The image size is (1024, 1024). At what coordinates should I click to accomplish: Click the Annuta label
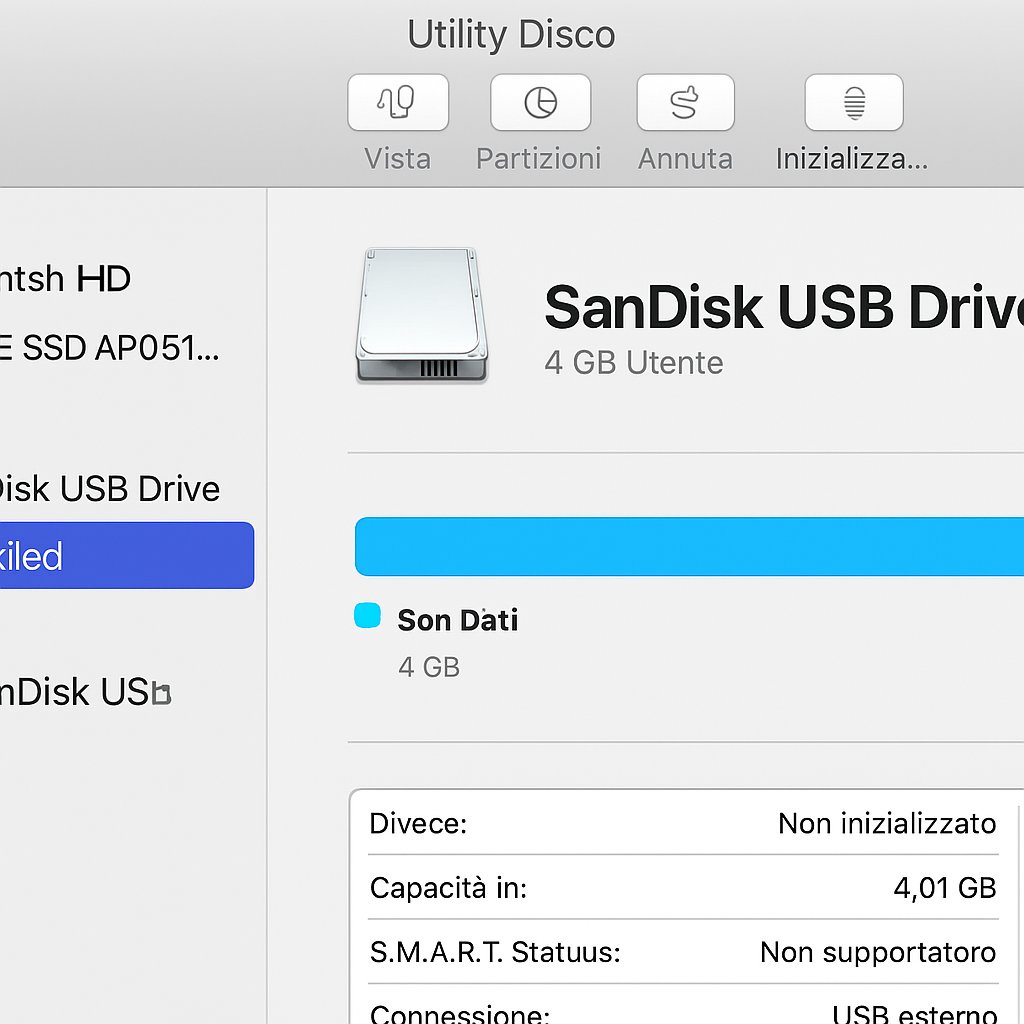coord(685,159)
